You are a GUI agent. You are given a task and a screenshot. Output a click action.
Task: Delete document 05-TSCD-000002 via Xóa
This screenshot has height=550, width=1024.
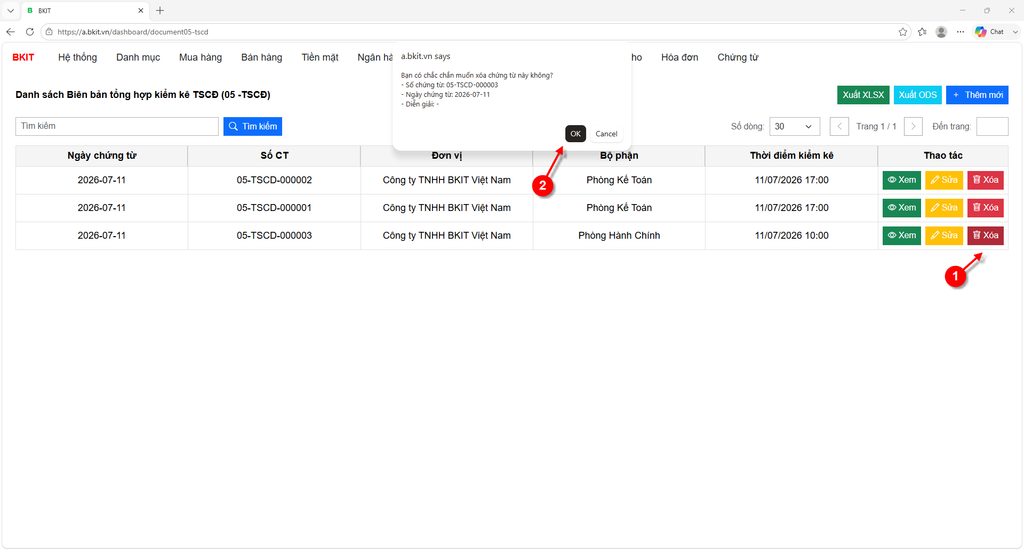point(985,180)
